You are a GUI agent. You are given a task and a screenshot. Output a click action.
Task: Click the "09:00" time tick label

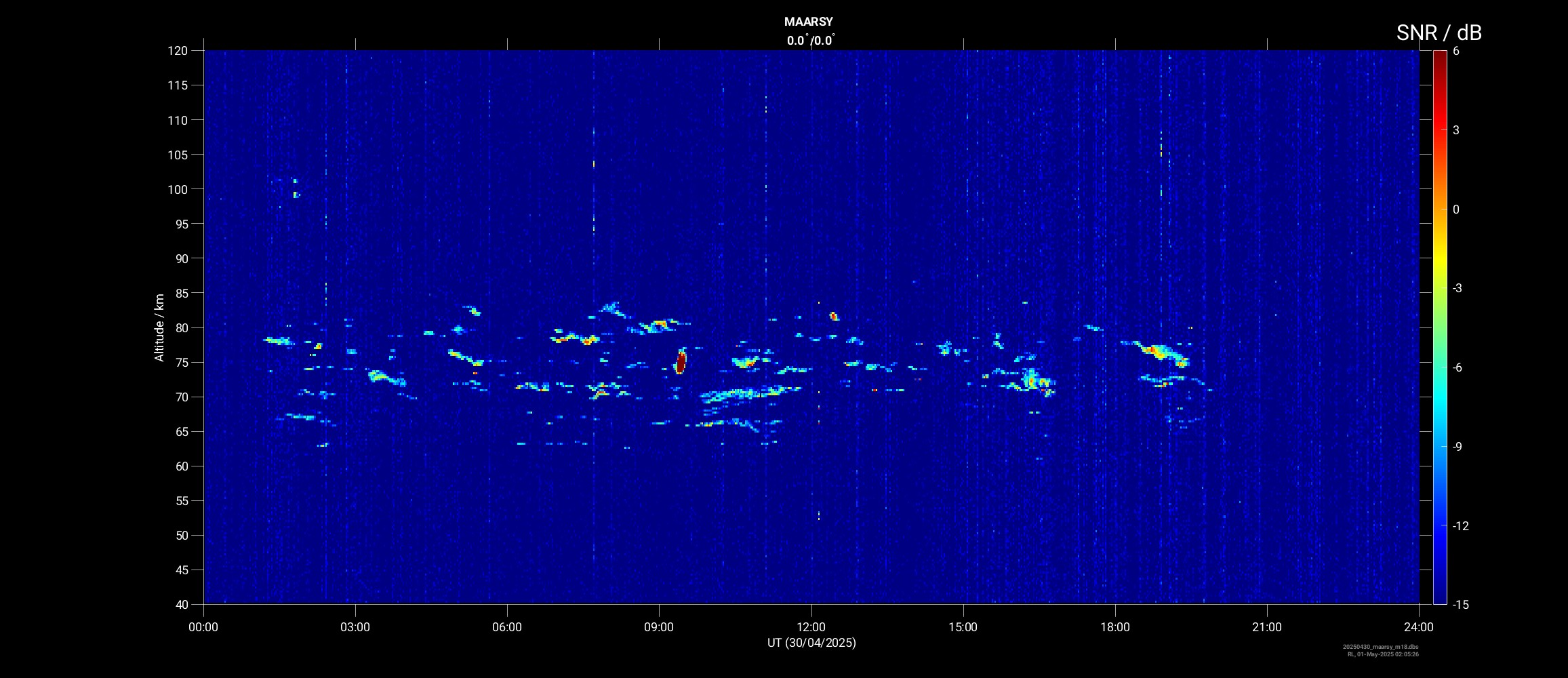(x=659, y=627)
